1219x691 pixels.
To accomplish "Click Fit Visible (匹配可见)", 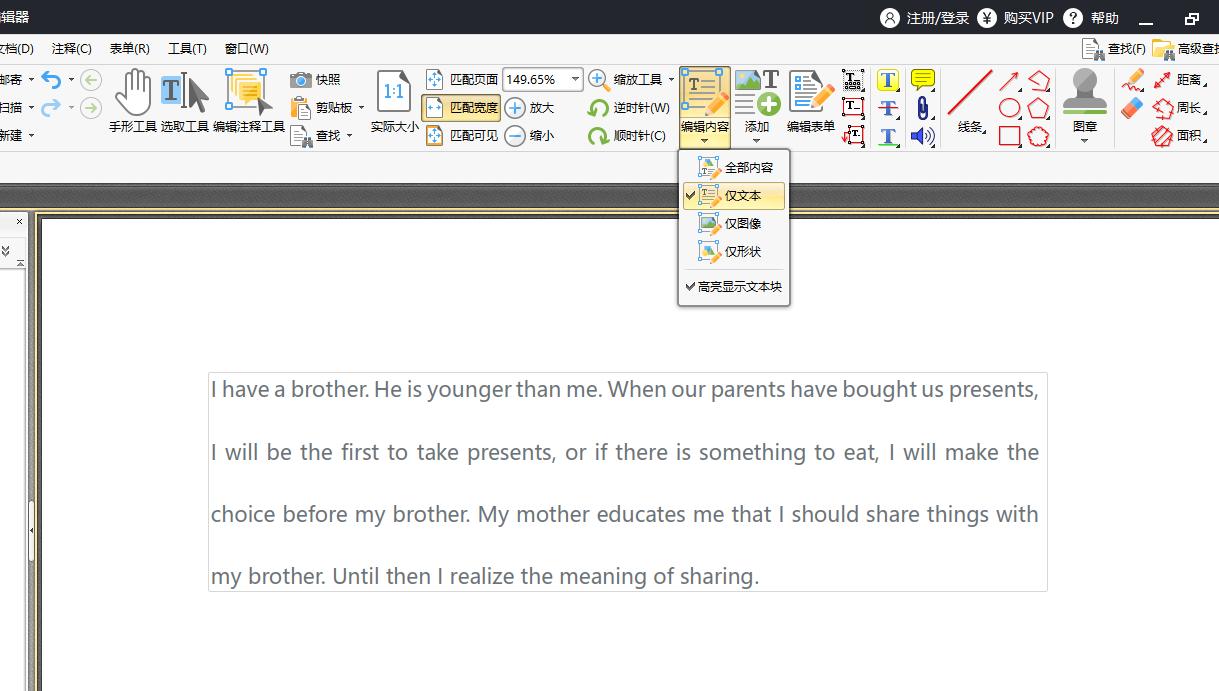I will (x=462, y=136).
